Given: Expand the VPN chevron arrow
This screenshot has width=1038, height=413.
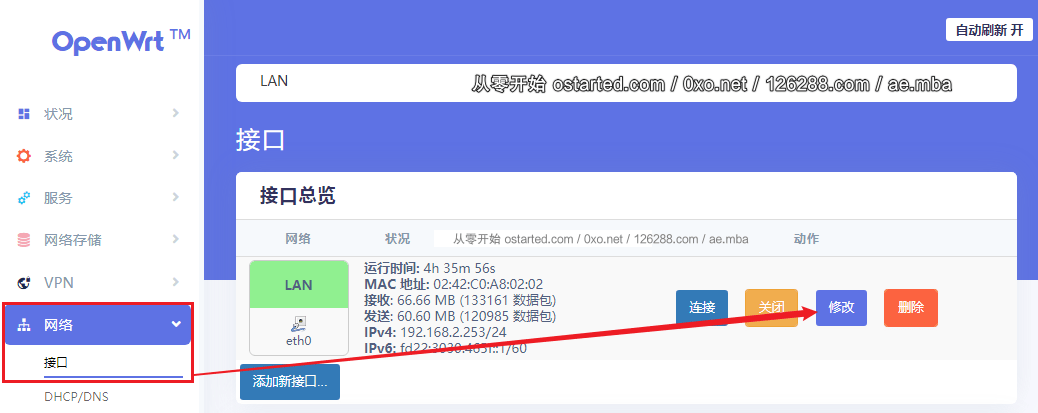Looking at the screenshot, I should pos(175,282).
